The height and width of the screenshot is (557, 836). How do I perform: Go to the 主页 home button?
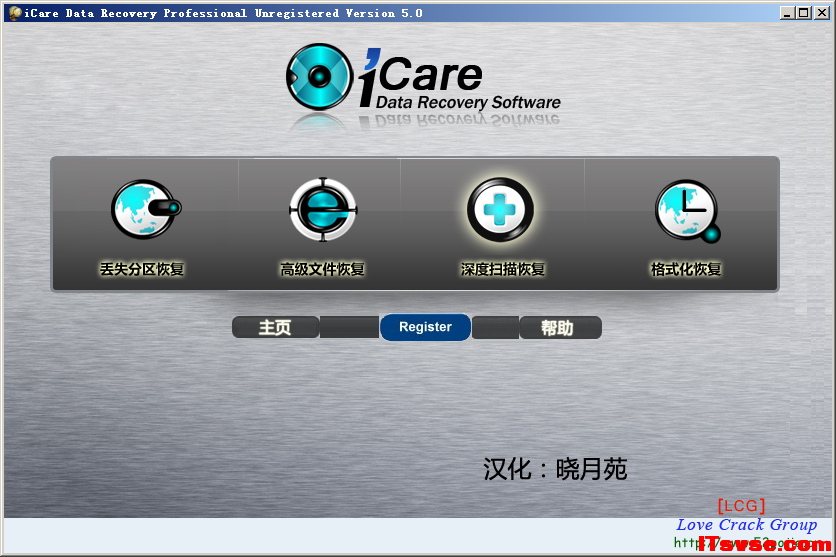[x=275, y=327]
